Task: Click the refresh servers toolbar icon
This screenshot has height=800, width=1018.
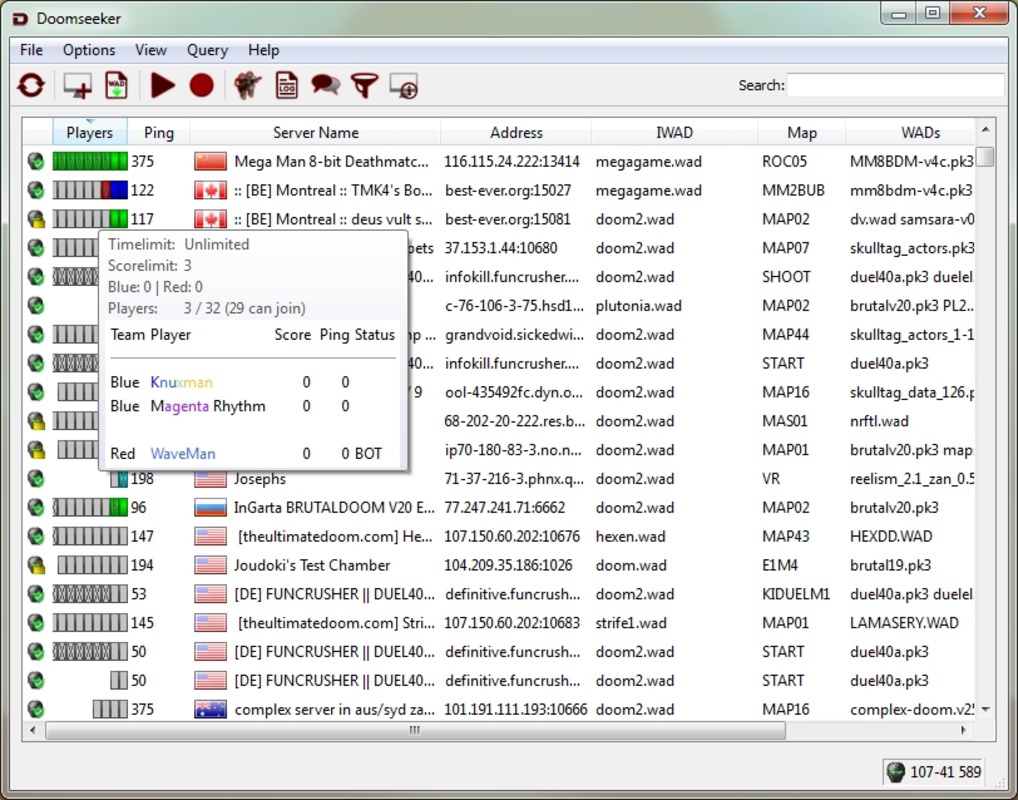Action: pos(31,85)
